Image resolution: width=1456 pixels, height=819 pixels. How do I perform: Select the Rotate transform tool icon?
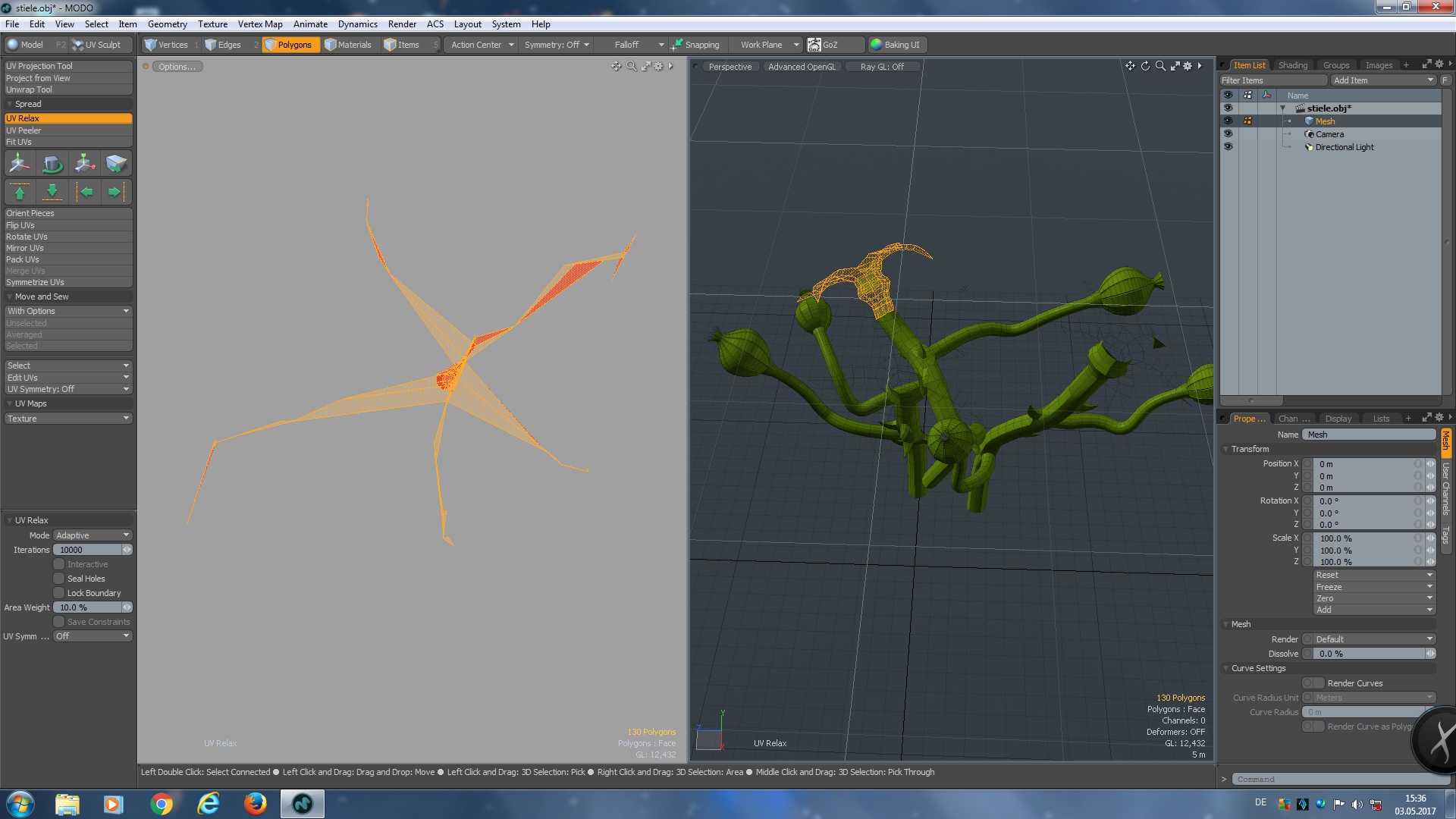52,164
